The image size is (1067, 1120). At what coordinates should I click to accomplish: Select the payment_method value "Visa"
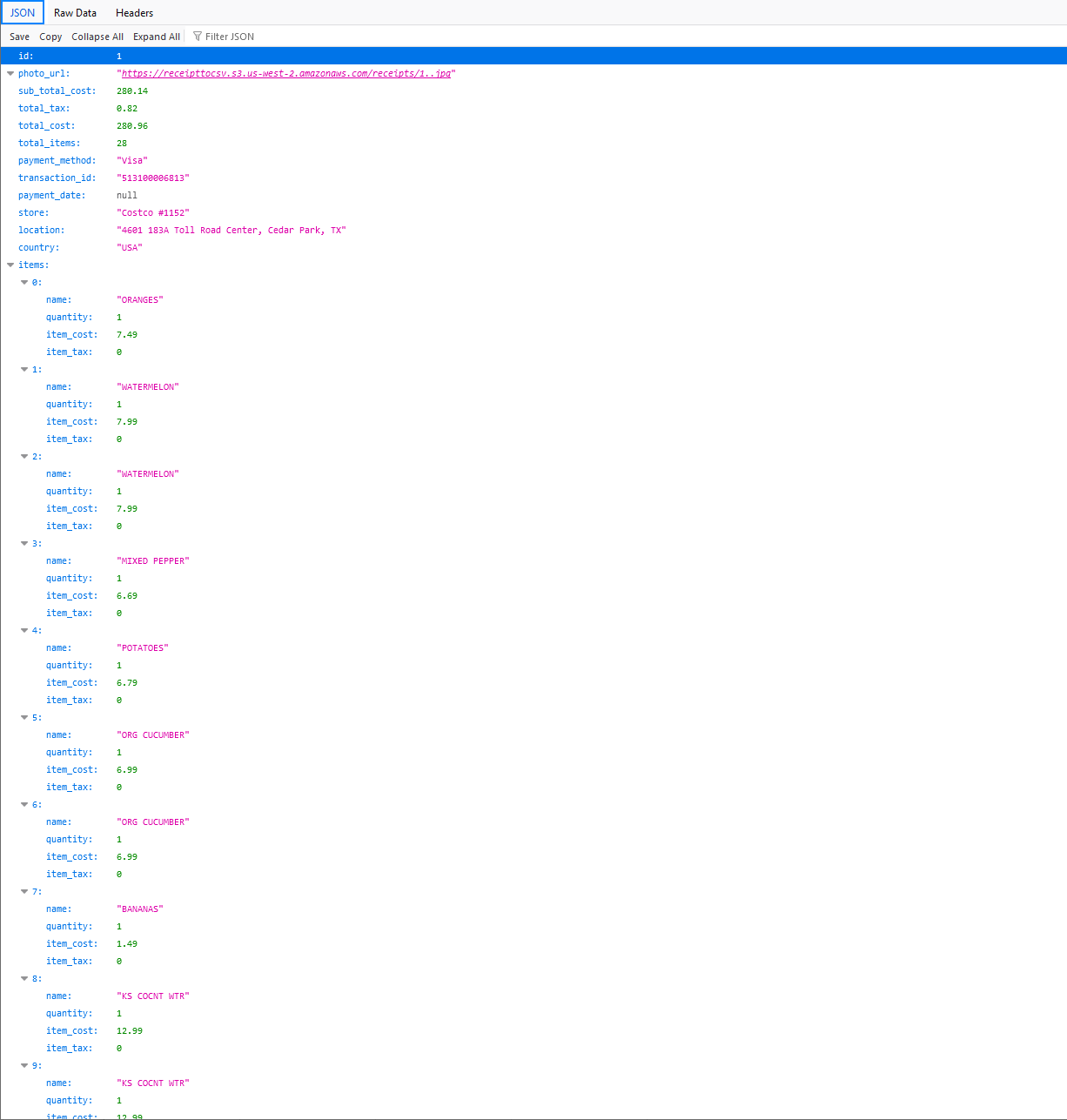pos(132,161)
